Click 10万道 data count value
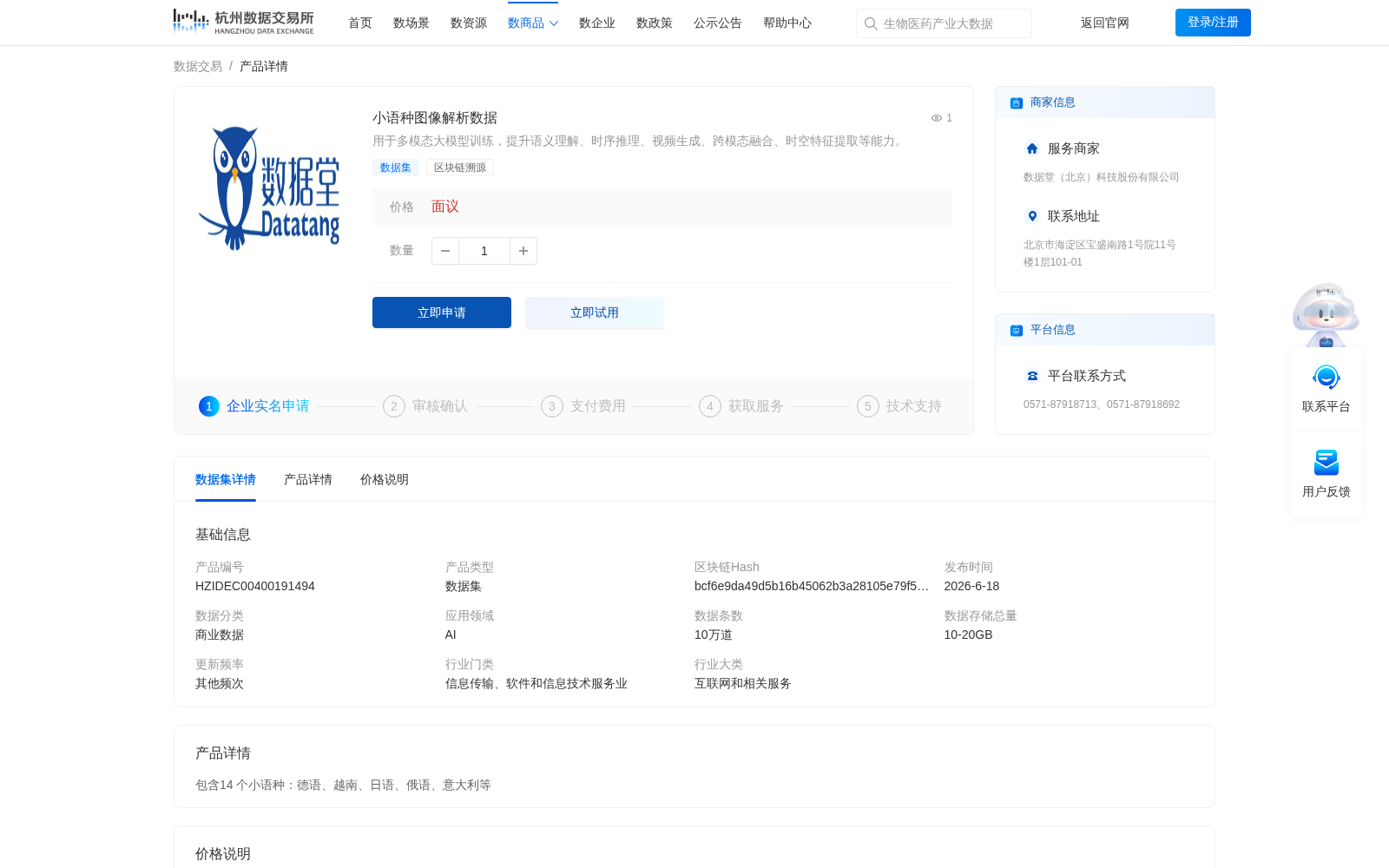 [714, 635]
